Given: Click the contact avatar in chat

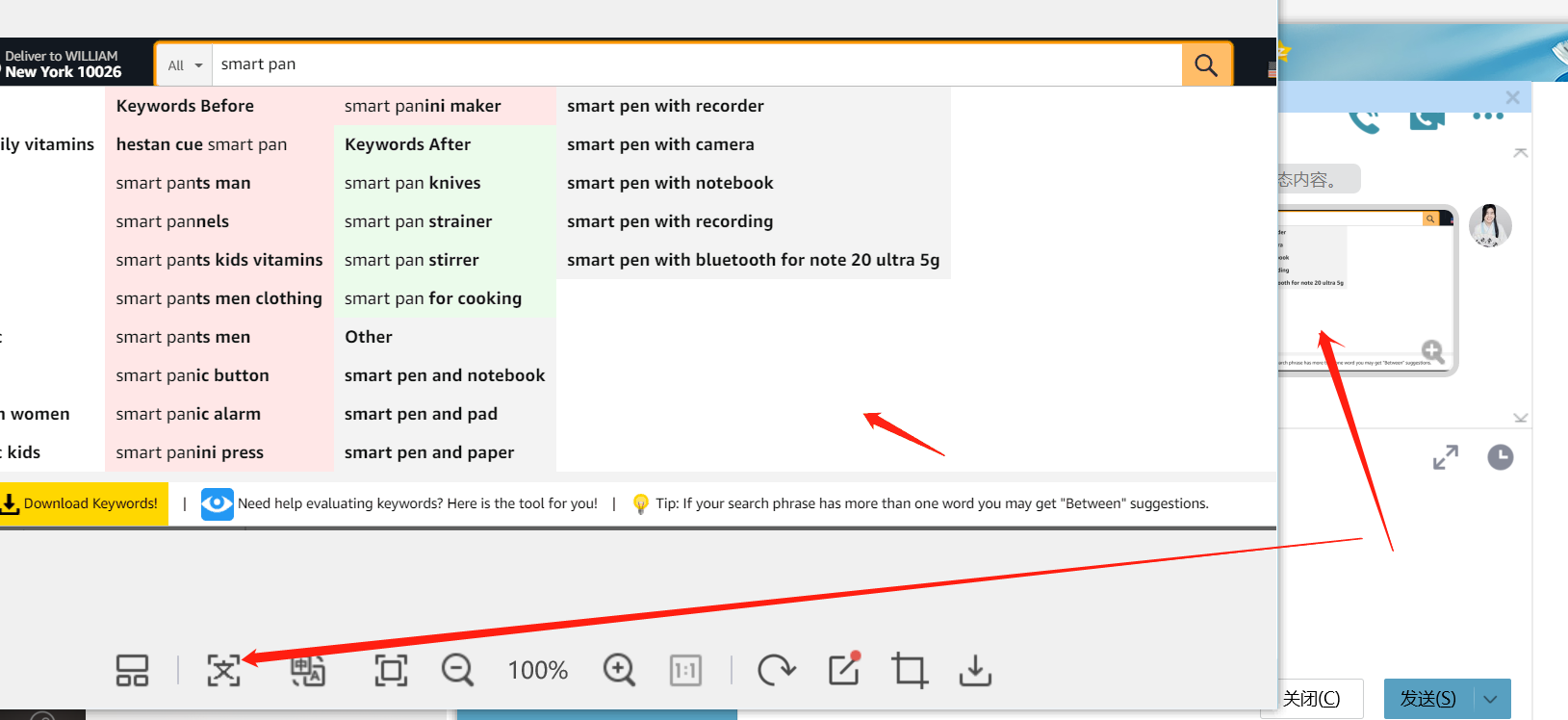Looking at the screenshot, I should click(x=1490, y=226).
